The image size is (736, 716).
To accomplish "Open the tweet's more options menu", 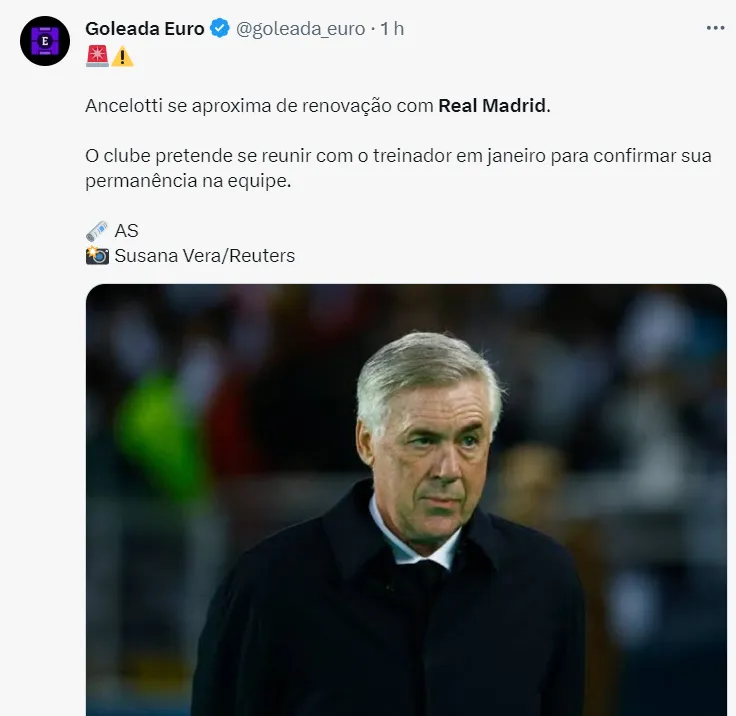I will point(714,28).
